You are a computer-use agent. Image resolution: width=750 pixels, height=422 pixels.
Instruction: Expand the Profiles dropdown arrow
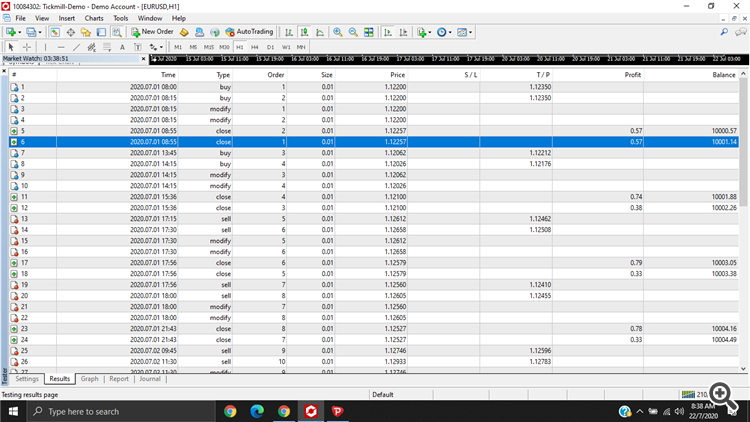coord(40,33)
